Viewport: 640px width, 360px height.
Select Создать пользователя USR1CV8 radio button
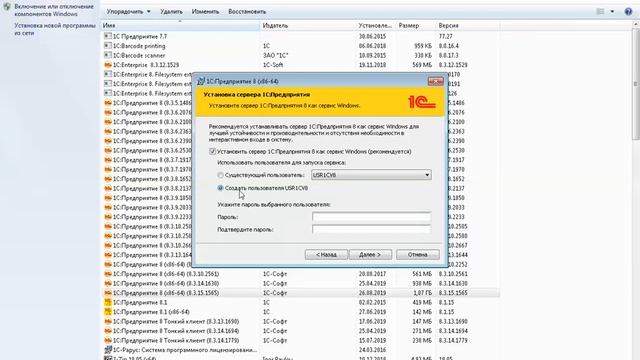point(220,188)
